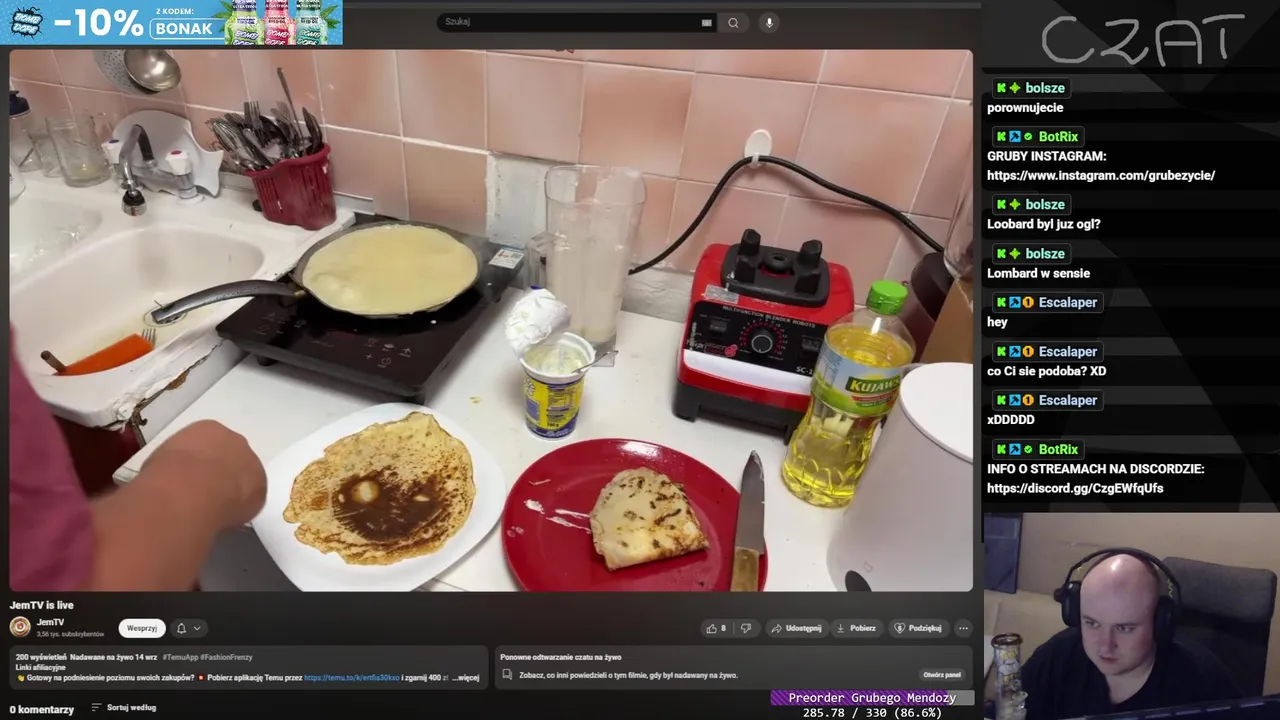Click the '0 komentarzy' comments count
1280x720 pixels.
(x=42, y=709)
